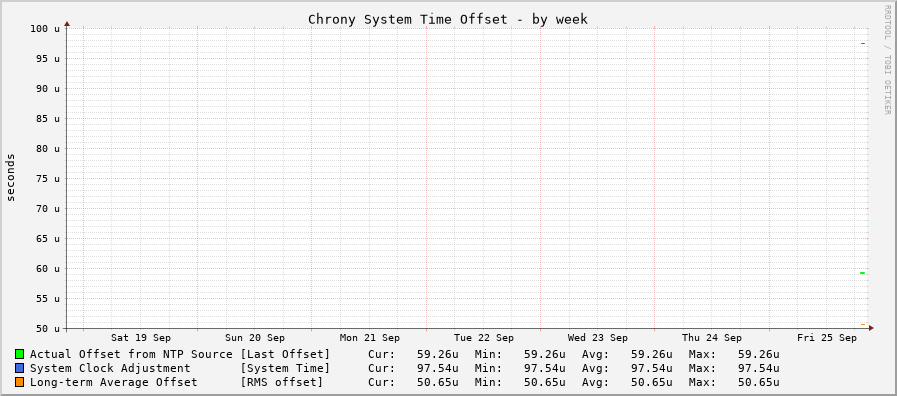Image resolution: width=897 pixels, height=396 pixels.
Task: Click the blue System Clock Adjustment swatch
Action: [20, 368]
